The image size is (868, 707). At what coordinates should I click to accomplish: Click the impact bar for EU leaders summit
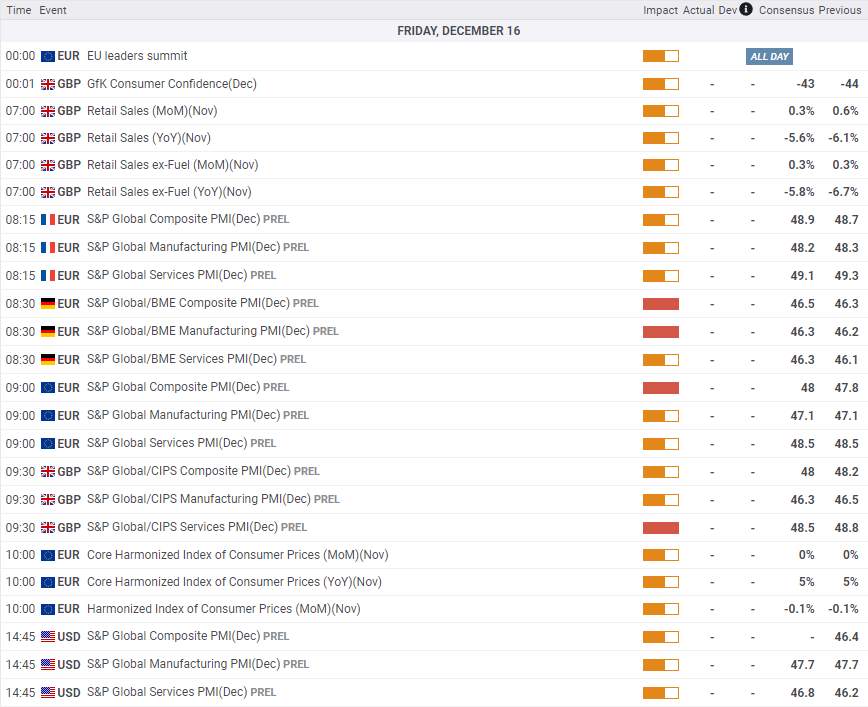(660, 56)
